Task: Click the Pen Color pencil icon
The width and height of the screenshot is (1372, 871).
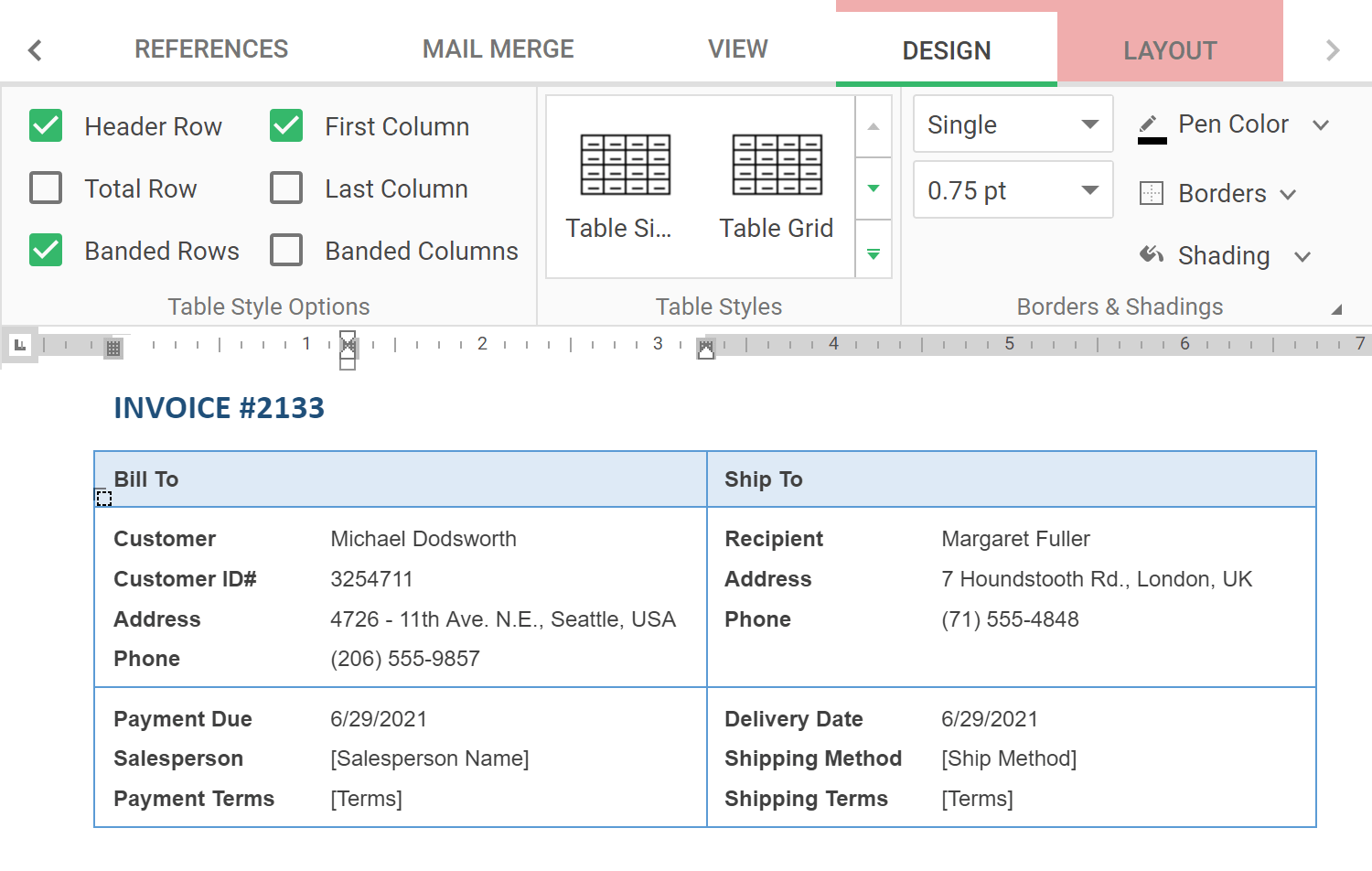Action: pos(1148,122)
